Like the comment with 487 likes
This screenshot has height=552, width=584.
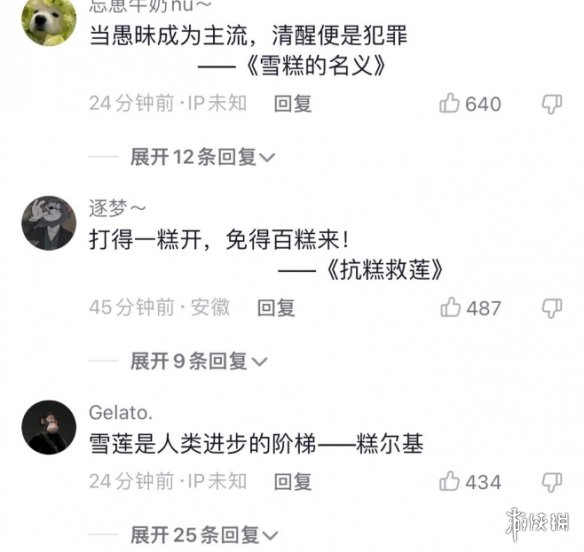450,307
